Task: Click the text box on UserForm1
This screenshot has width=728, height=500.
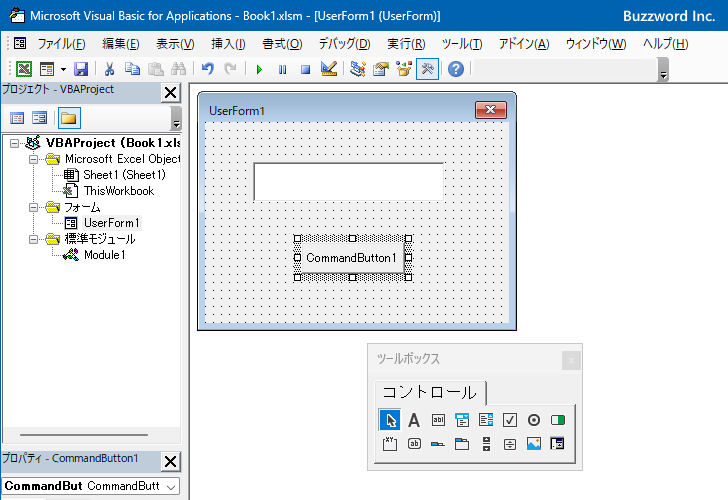Action: (x=348, y=182)
